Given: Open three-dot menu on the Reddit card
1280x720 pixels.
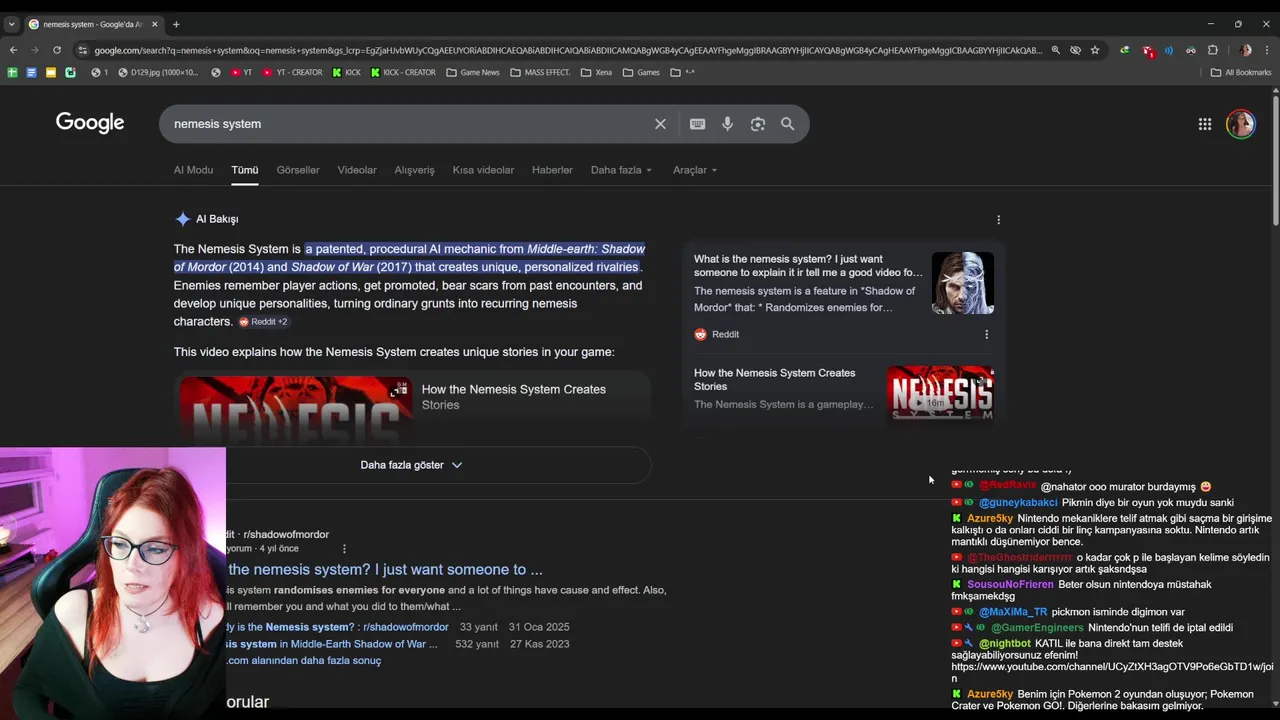Looking at the screenshot, I should click(x=986, y=335).
